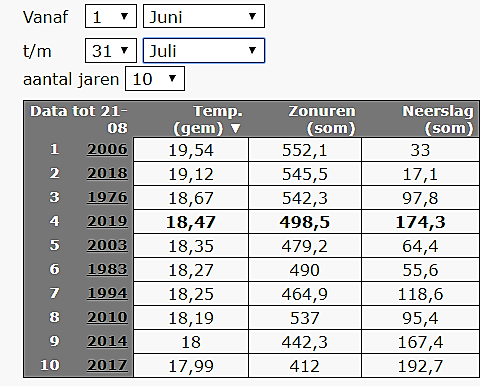
Task: Open the year 1994 link
Action: [107, 293]
